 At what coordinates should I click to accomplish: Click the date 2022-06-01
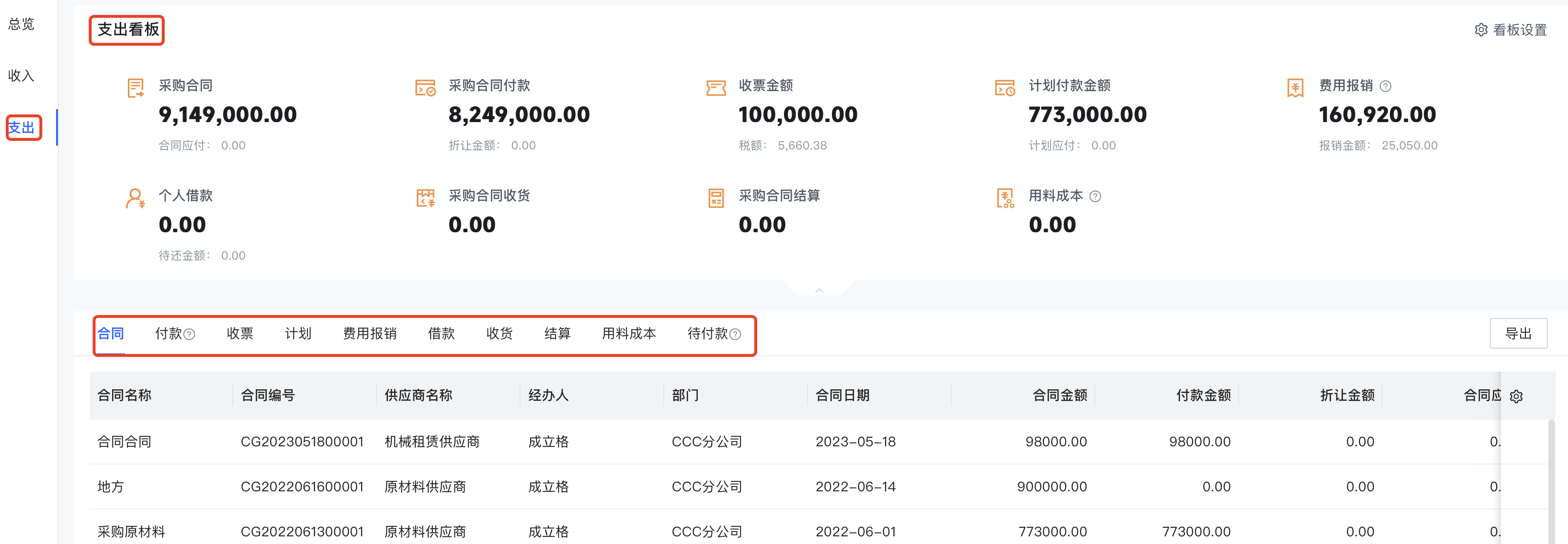point(856,532)
